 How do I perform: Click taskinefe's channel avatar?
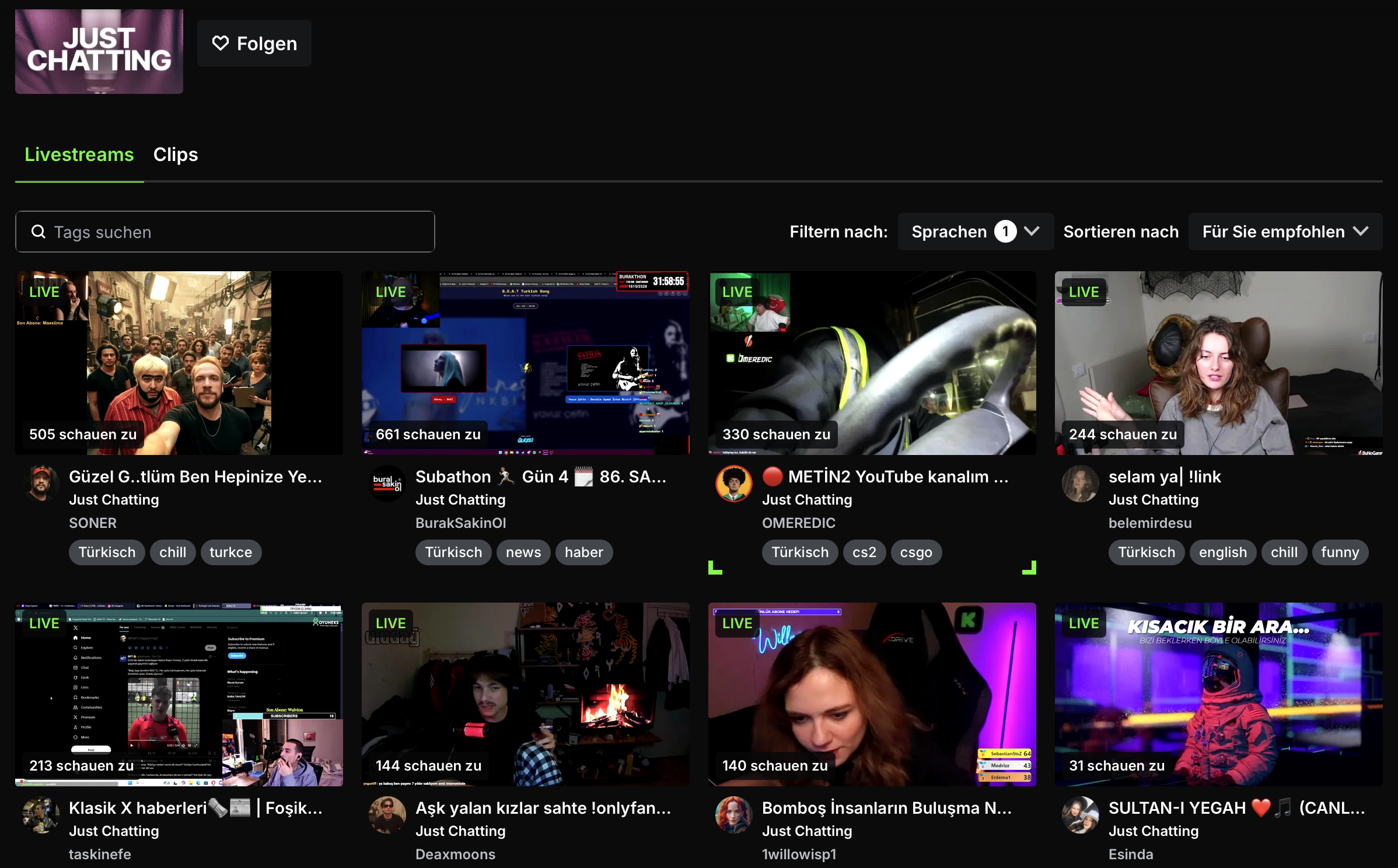pos(41,815)
